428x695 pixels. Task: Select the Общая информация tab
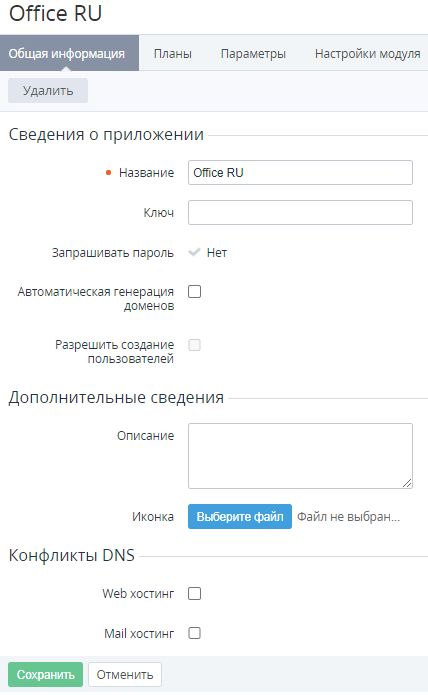point(67,53)
